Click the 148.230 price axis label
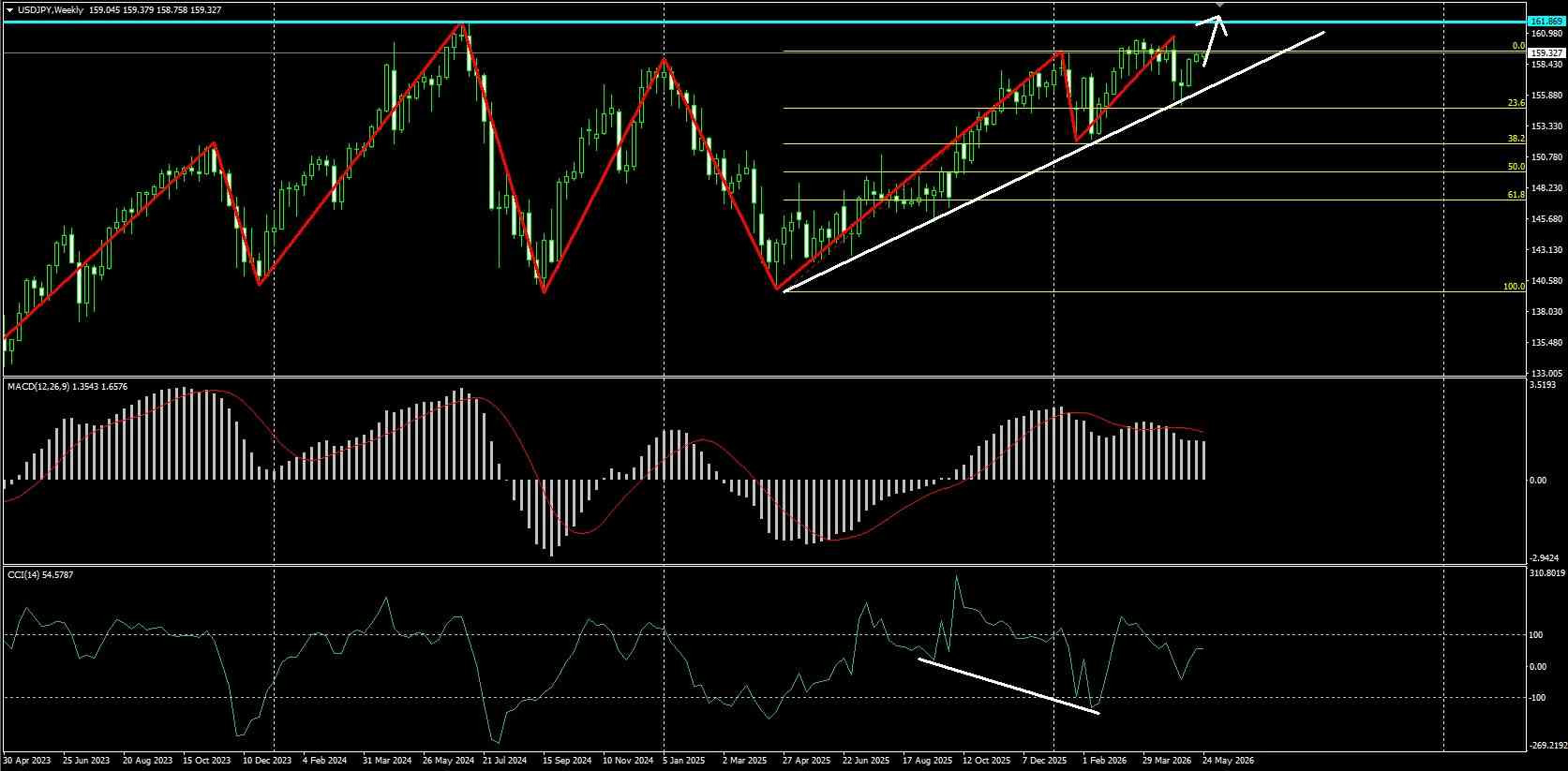The width and height of the screenshot is (1568, 771). point(1546,188)
